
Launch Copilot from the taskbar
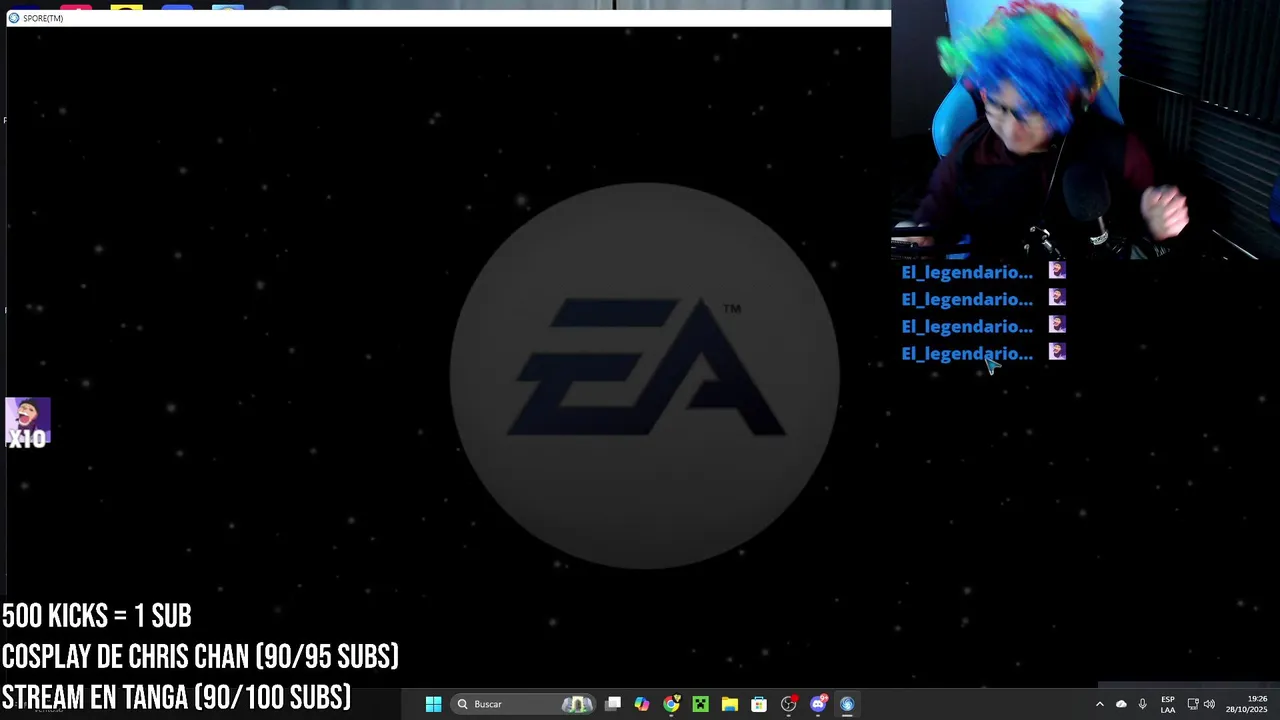click(642, 704)
